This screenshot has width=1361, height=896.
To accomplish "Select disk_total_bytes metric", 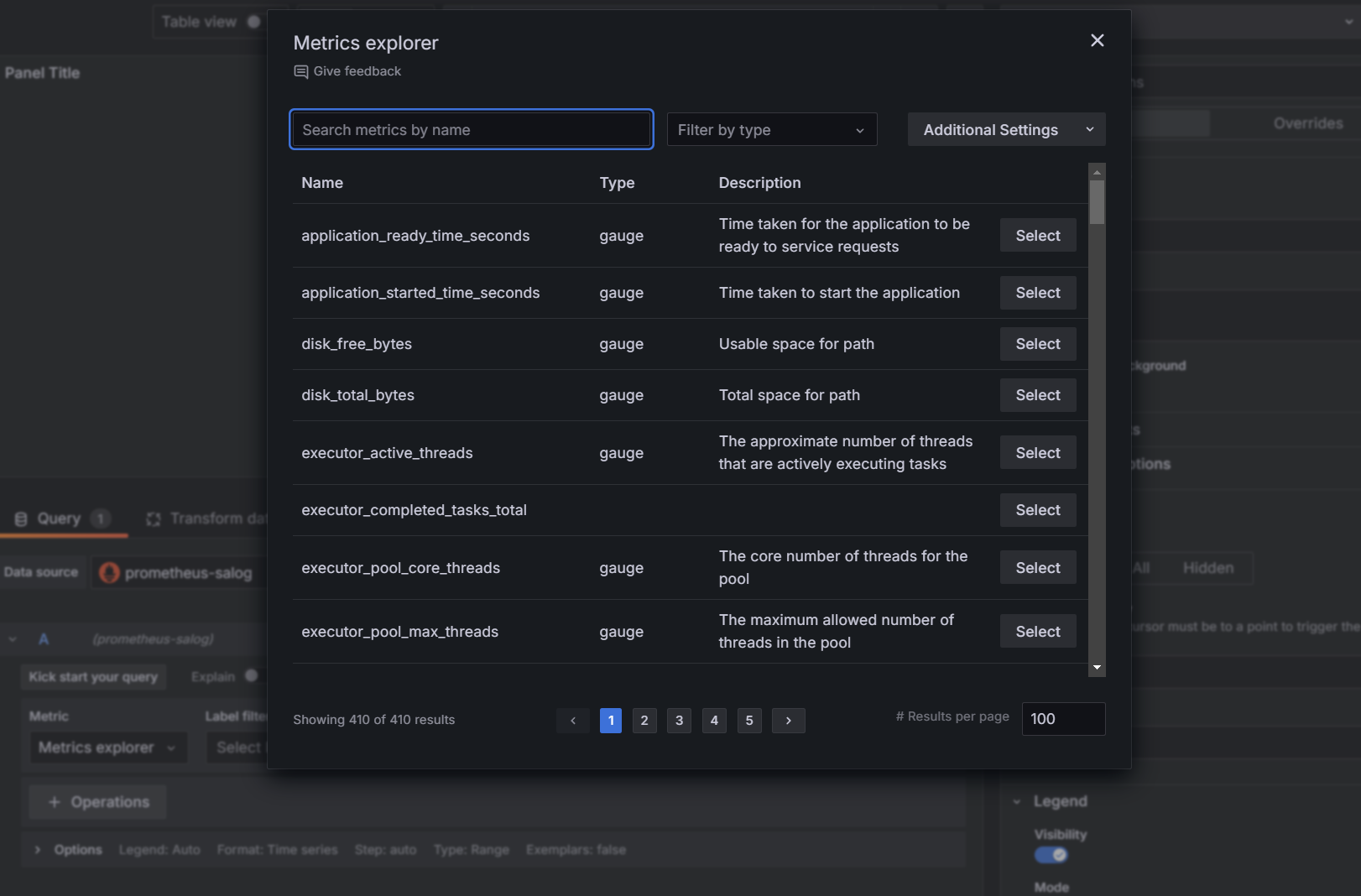I will 1038,395.
